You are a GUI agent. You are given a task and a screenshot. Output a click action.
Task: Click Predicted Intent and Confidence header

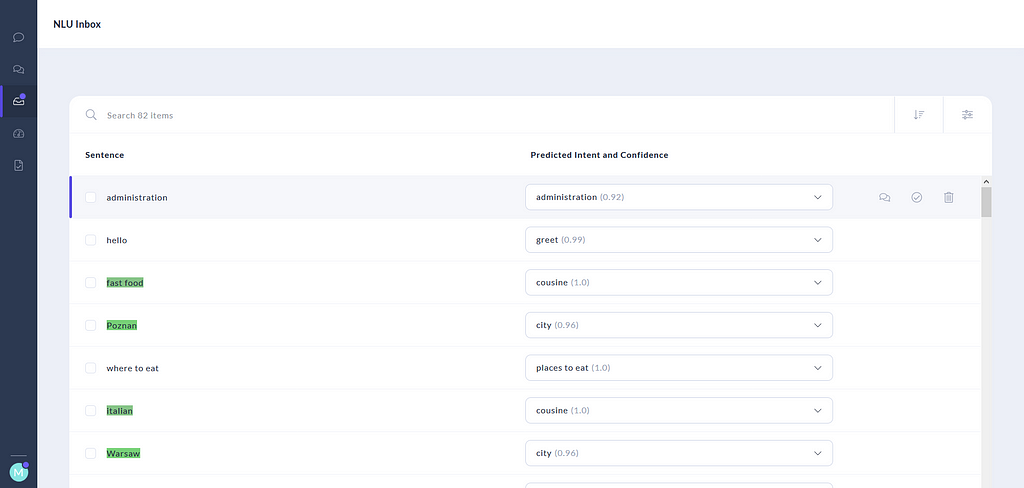[599, 155]
